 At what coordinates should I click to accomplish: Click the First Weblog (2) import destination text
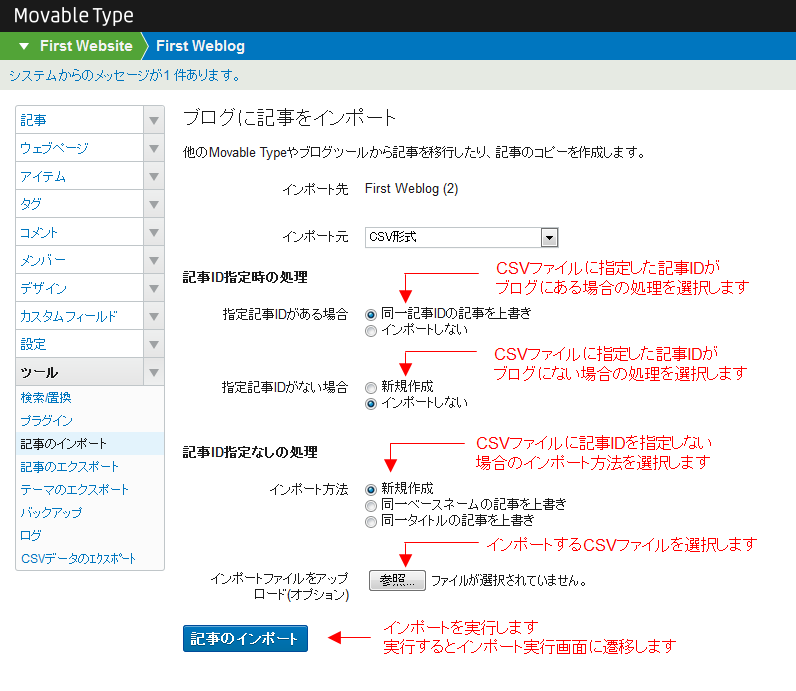point(412,189)
